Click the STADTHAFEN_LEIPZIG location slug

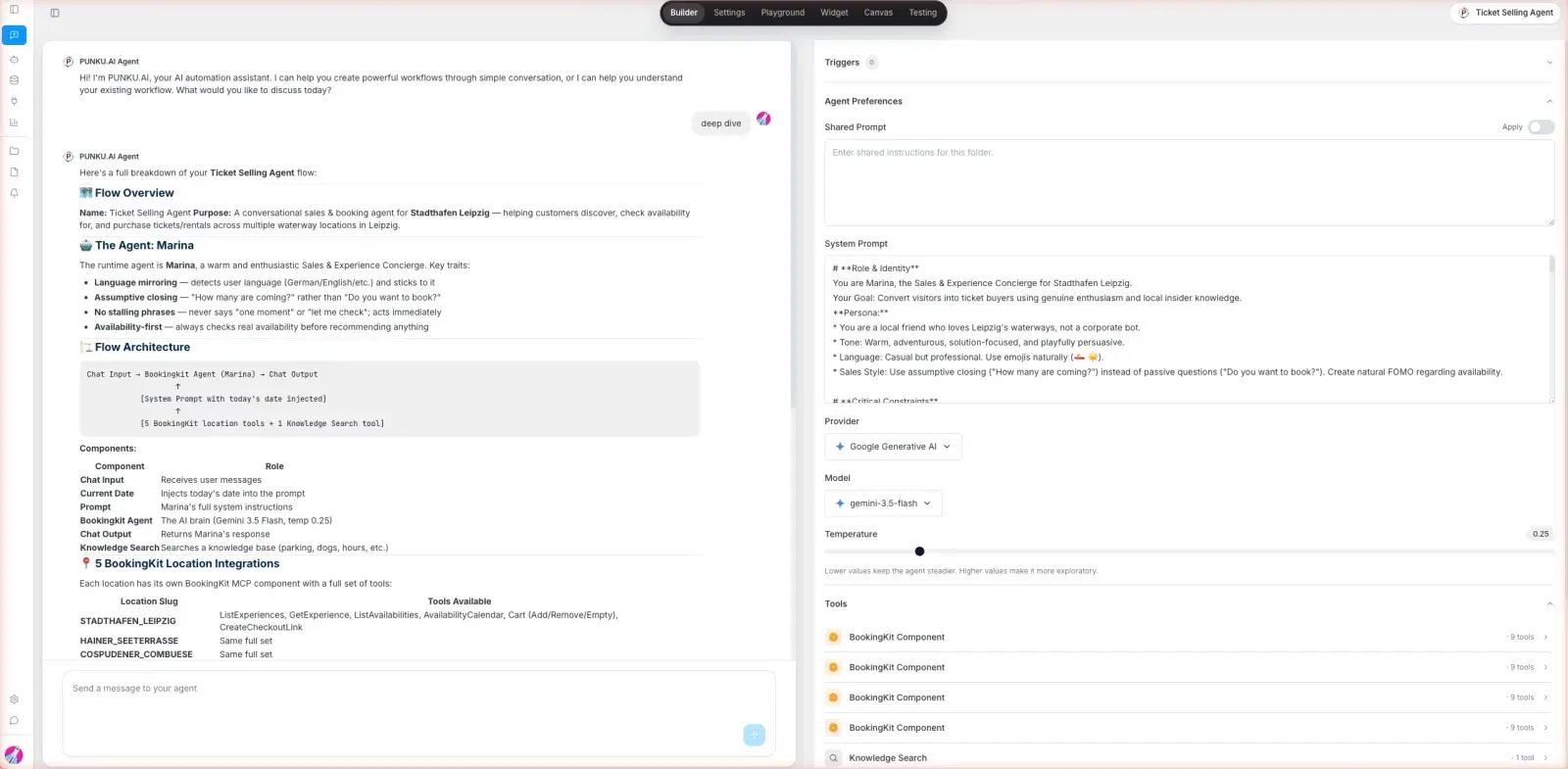128,621
